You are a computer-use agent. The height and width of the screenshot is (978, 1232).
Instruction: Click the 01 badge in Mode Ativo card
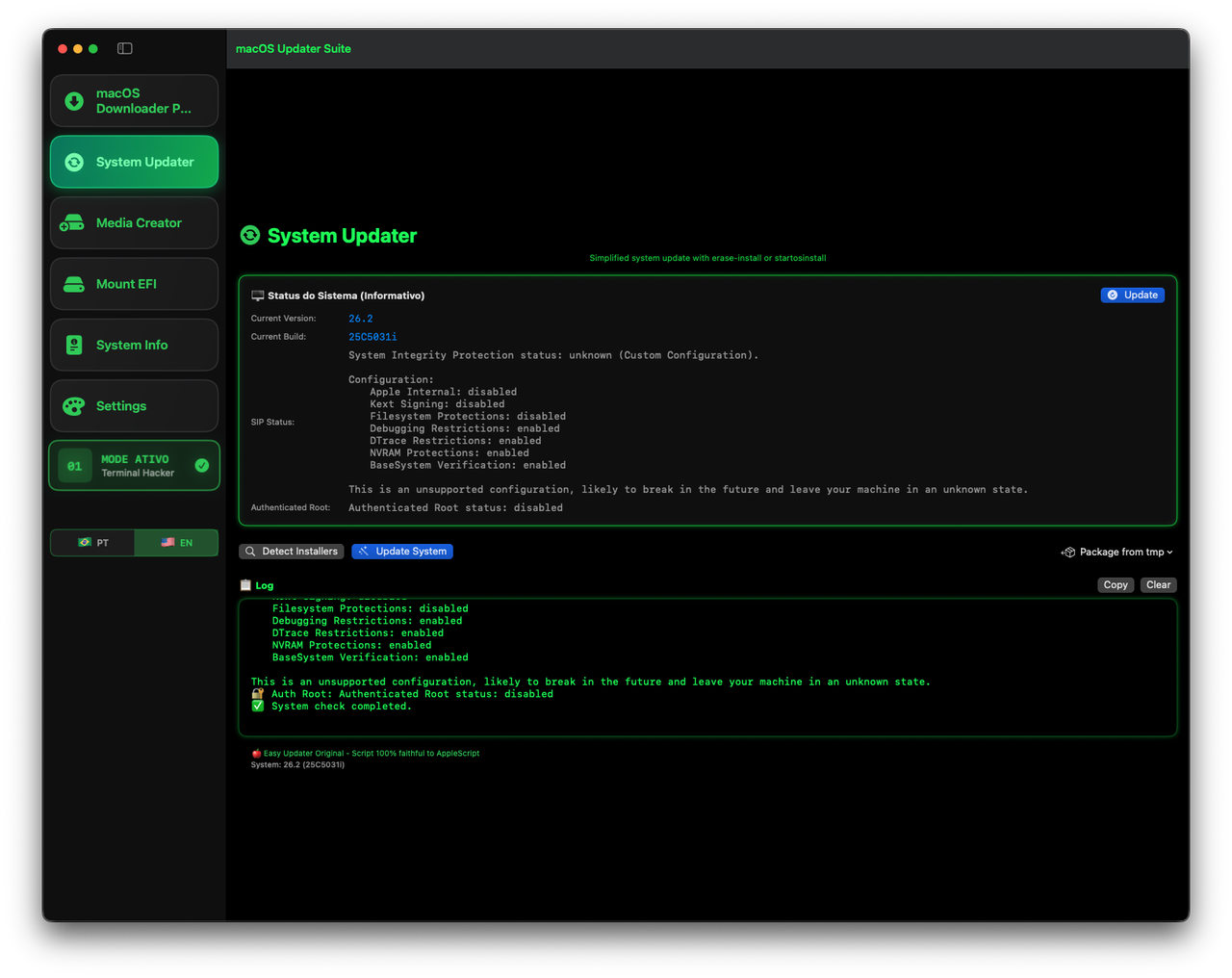[x=75, y=466]
